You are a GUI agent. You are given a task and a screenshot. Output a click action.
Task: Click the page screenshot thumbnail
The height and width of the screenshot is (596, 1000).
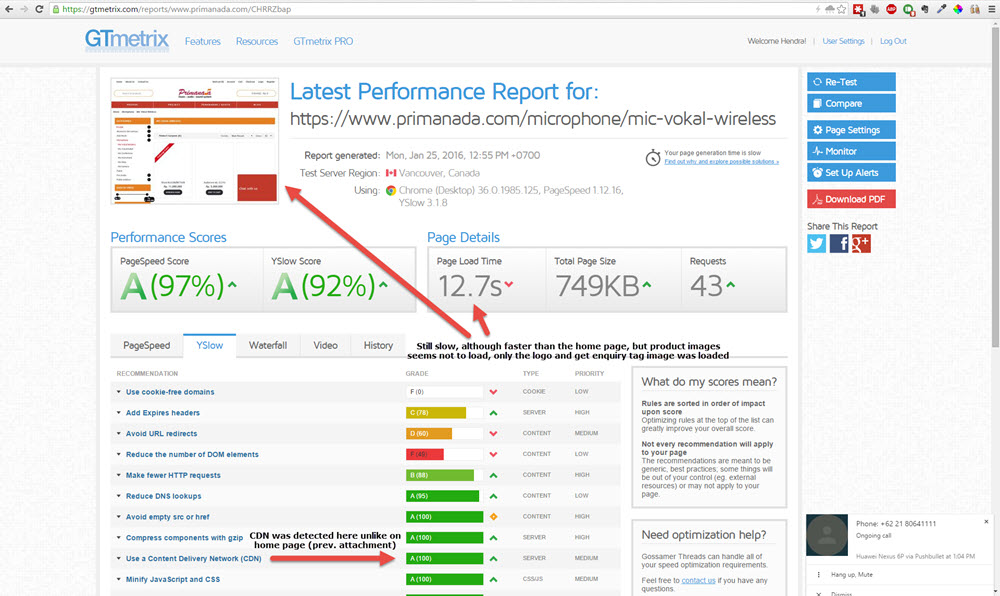[x=195, y=140]
